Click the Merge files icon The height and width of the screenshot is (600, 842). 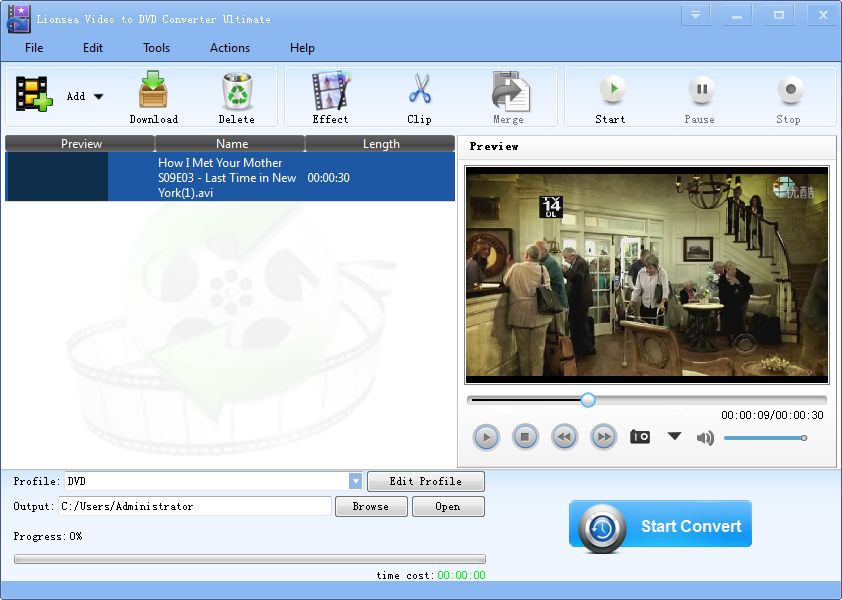pos(509,97)
